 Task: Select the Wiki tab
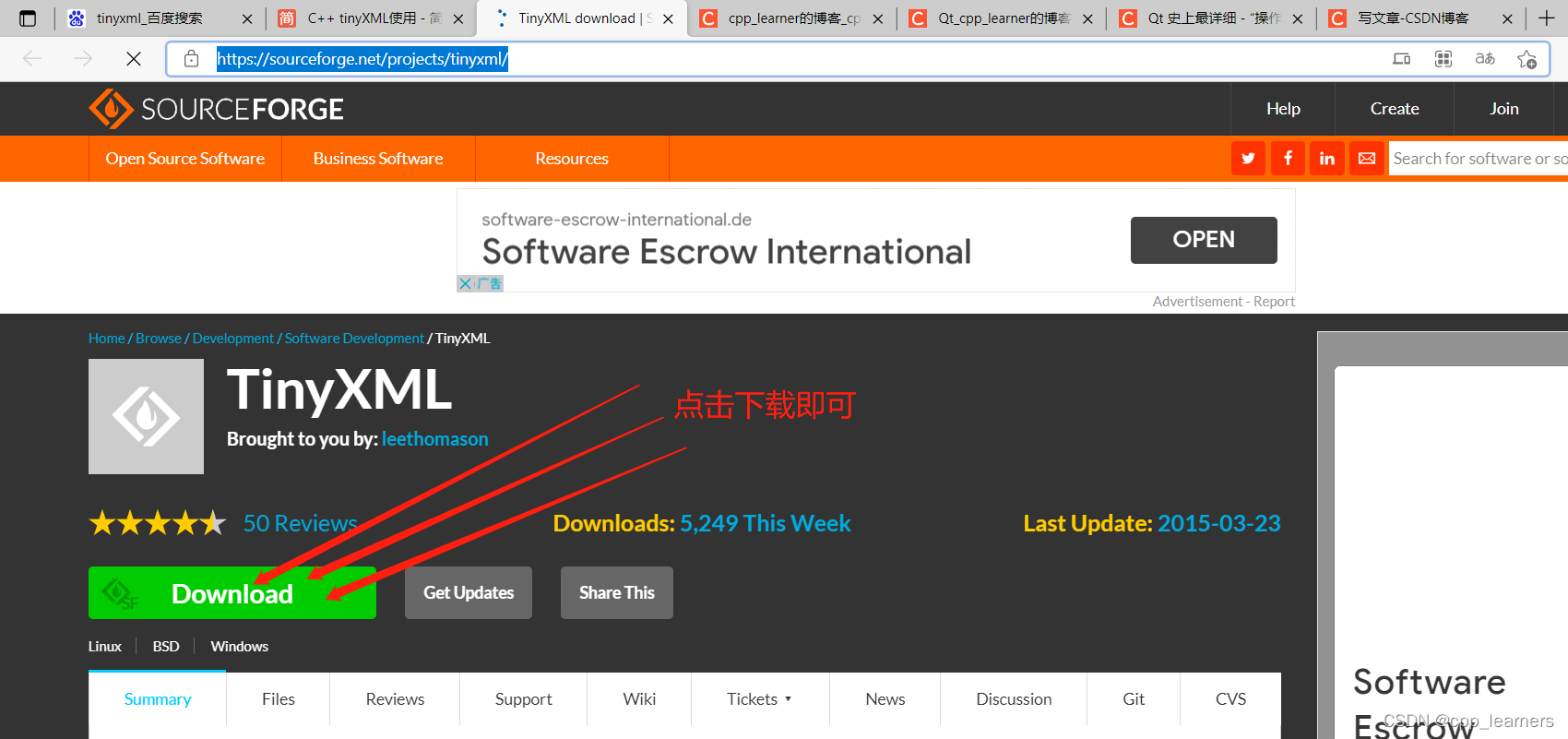tap(639, 699)
